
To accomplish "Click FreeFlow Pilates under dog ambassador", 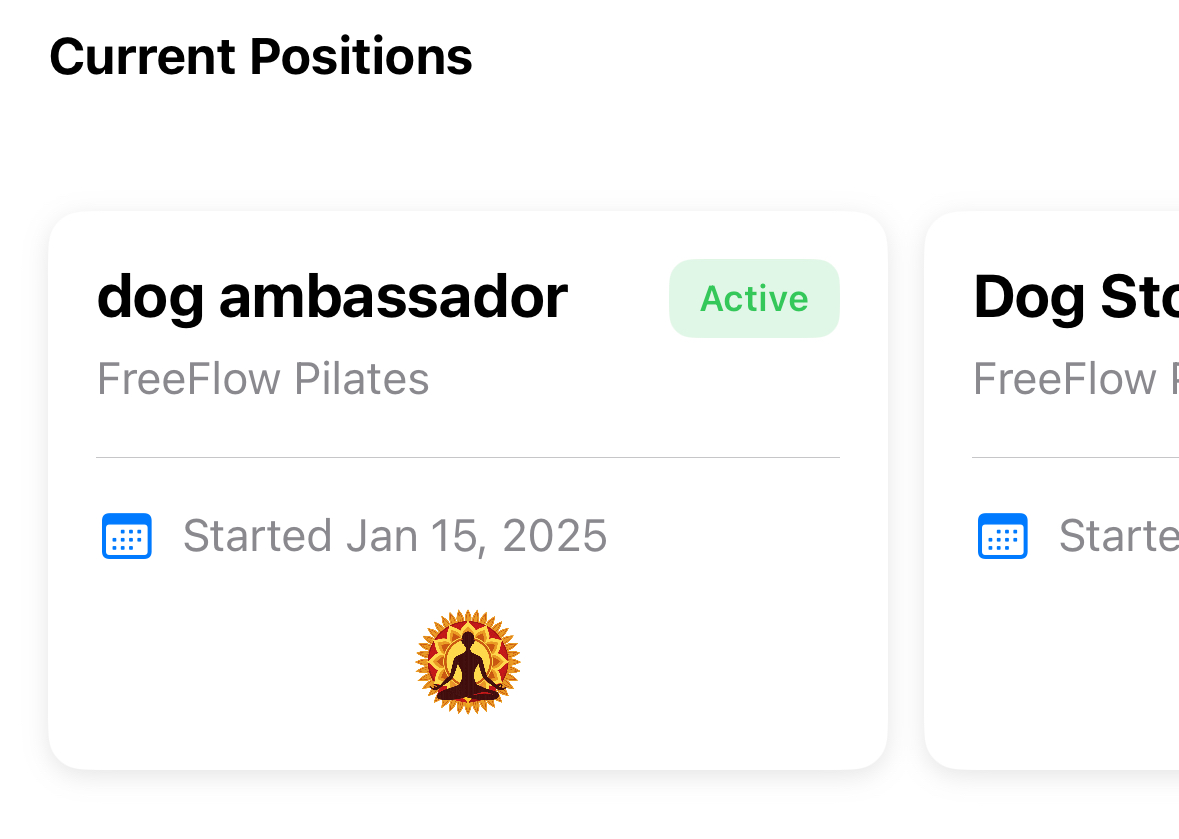I will coord(263,378).
